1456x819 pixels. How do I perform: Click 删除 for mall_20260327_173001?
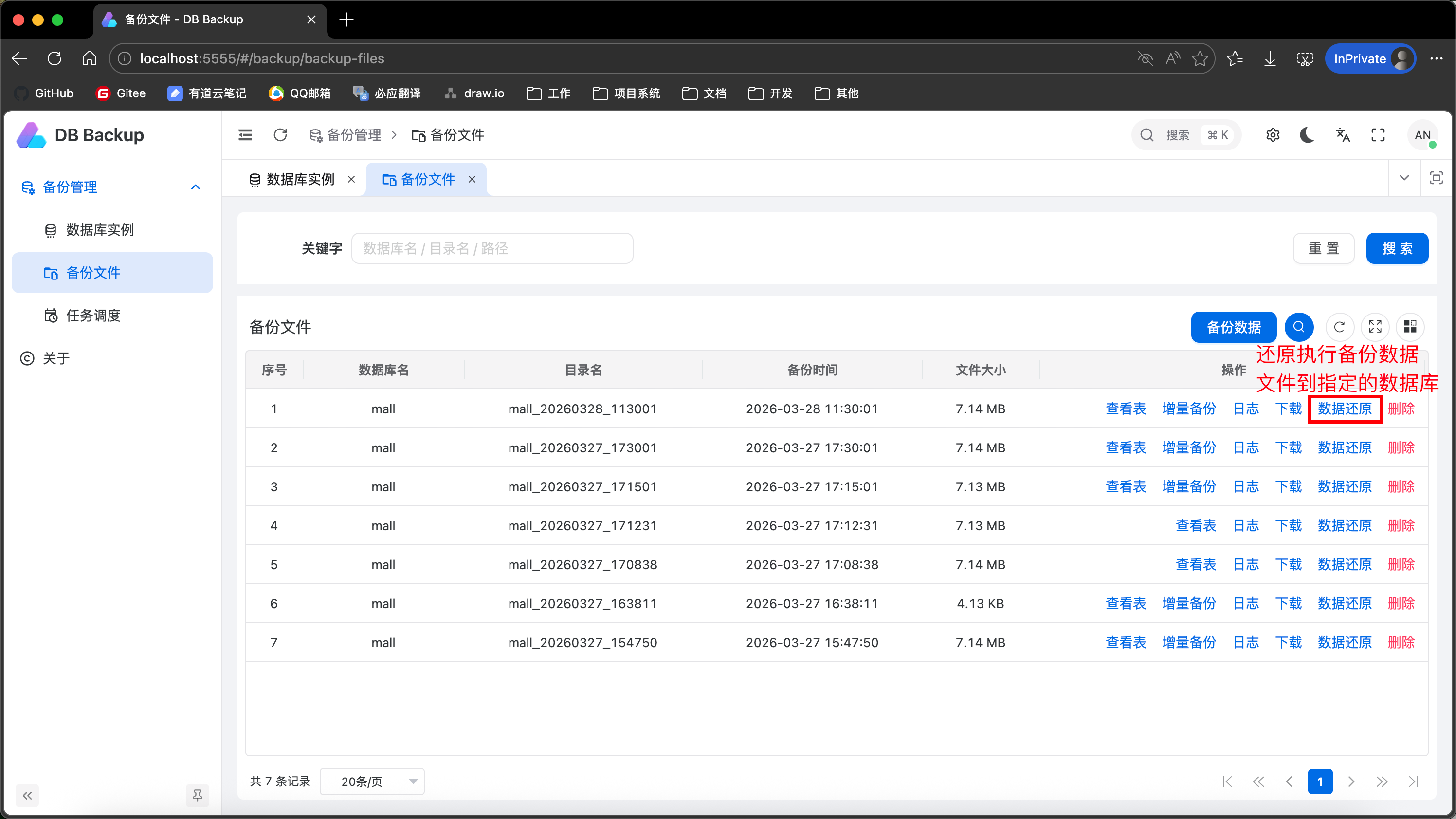pos(1401,448)
